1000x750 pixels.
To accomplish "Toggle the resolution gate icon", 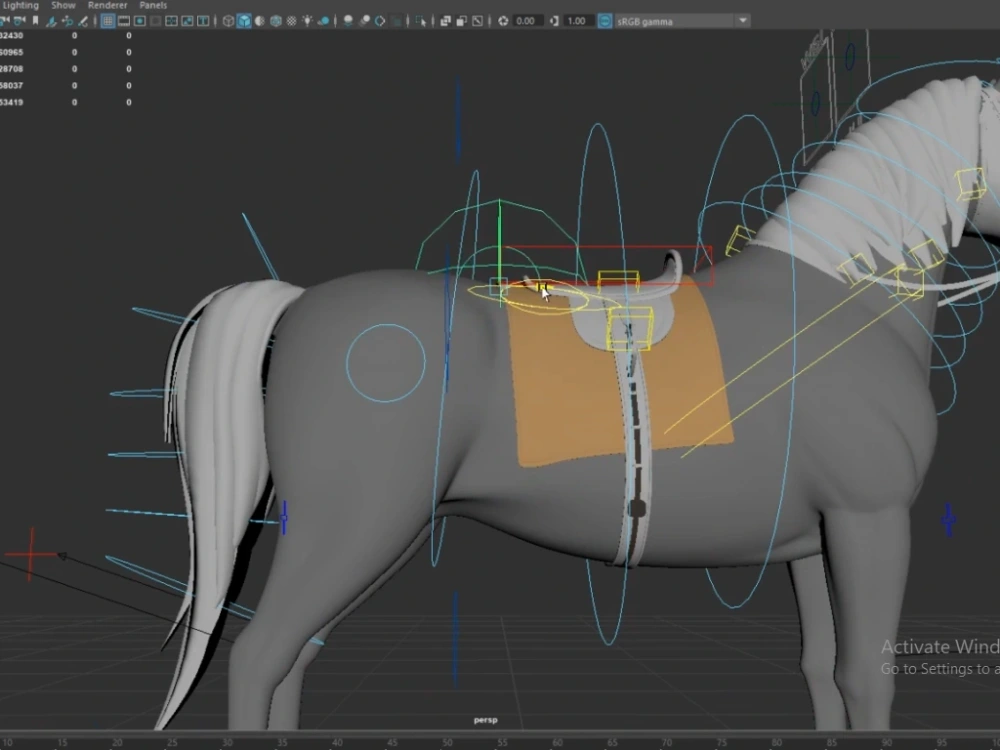I will pyautogui.click(x=140, y=21).
